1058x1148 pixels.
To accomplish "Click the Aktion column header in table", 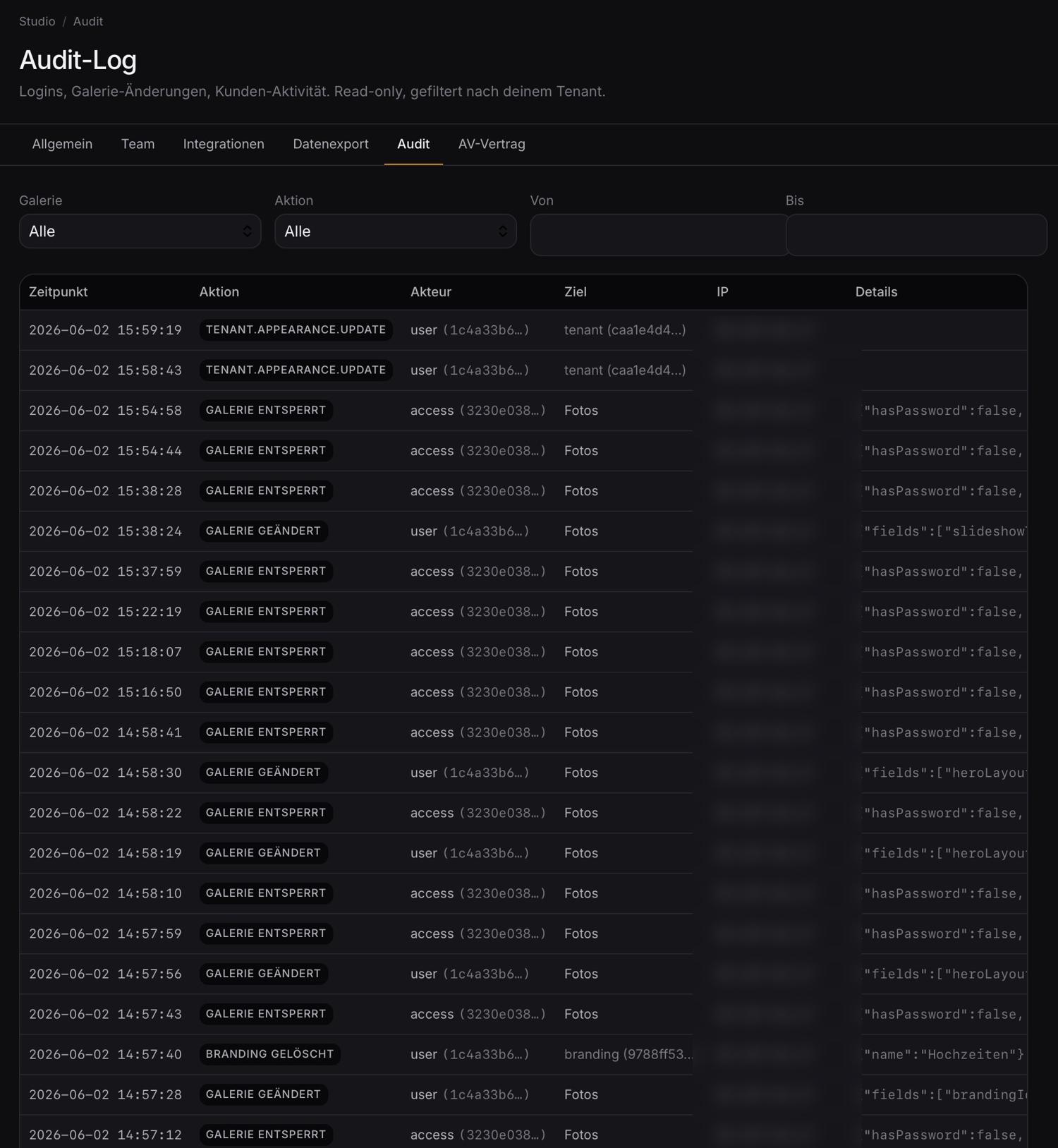I will pyautogui.click(x=219, y=292).
